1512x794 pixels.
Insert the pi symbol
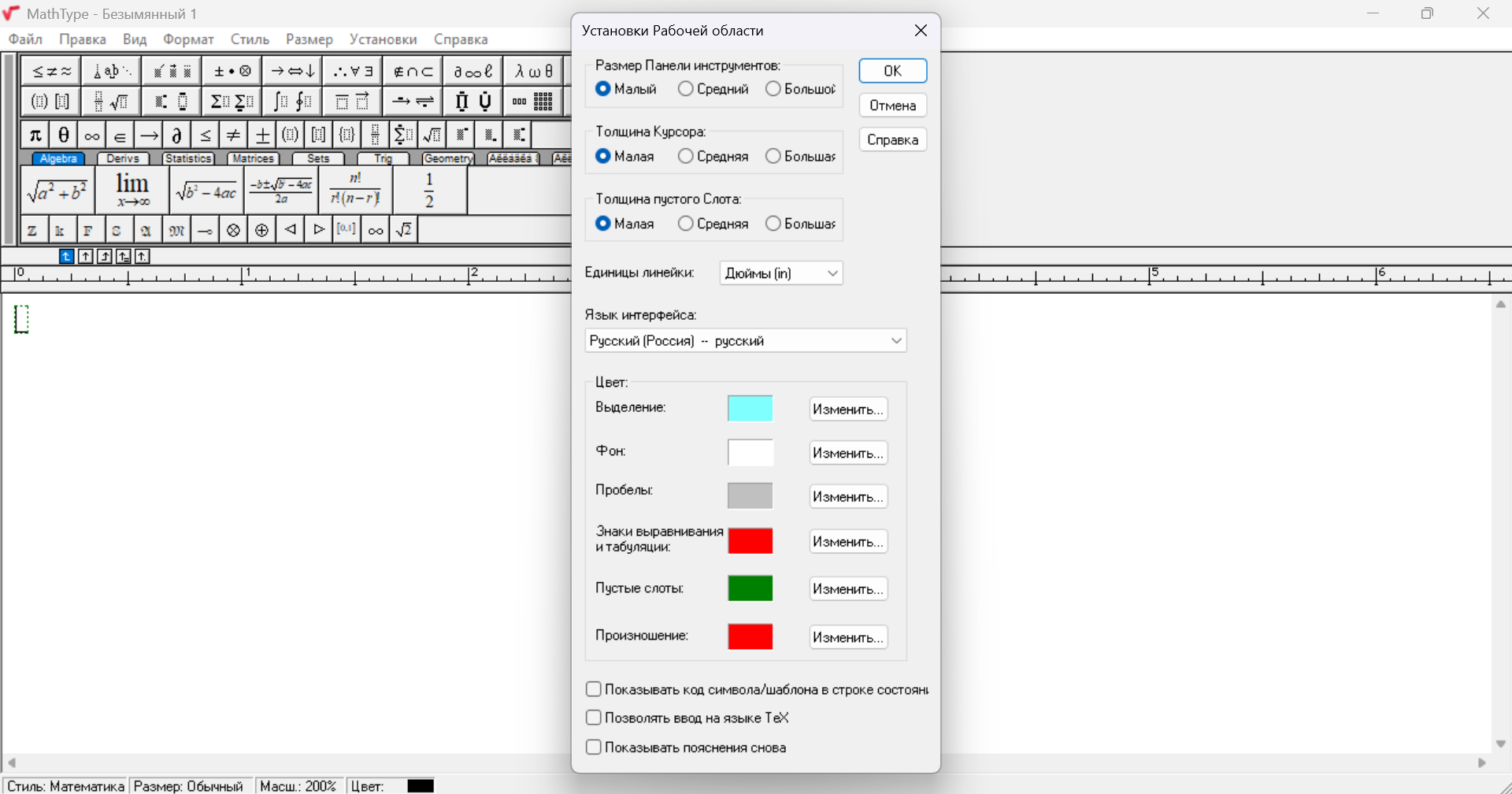pos(35,135)
